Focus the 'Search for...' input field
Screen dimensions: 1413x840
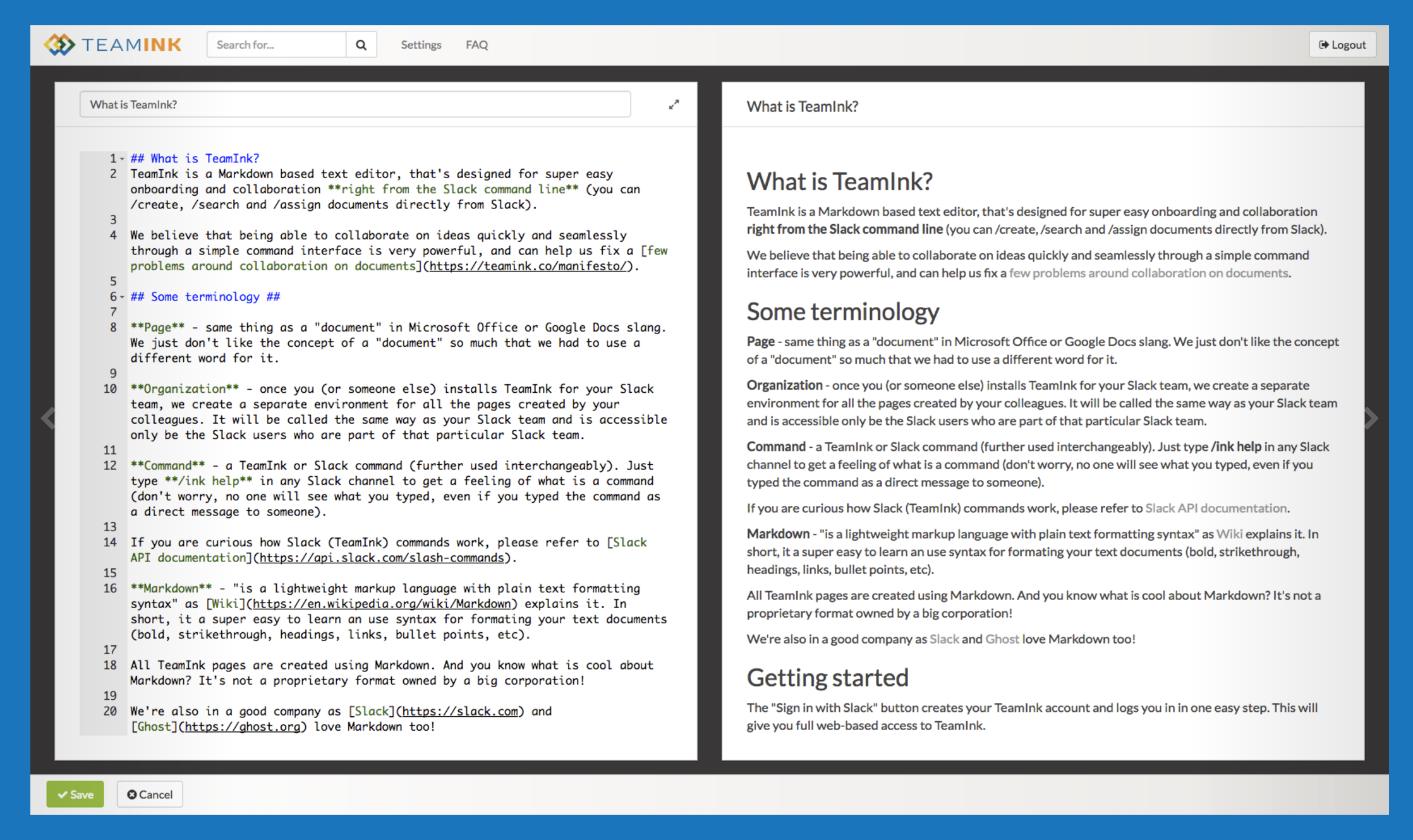(276, 45)
